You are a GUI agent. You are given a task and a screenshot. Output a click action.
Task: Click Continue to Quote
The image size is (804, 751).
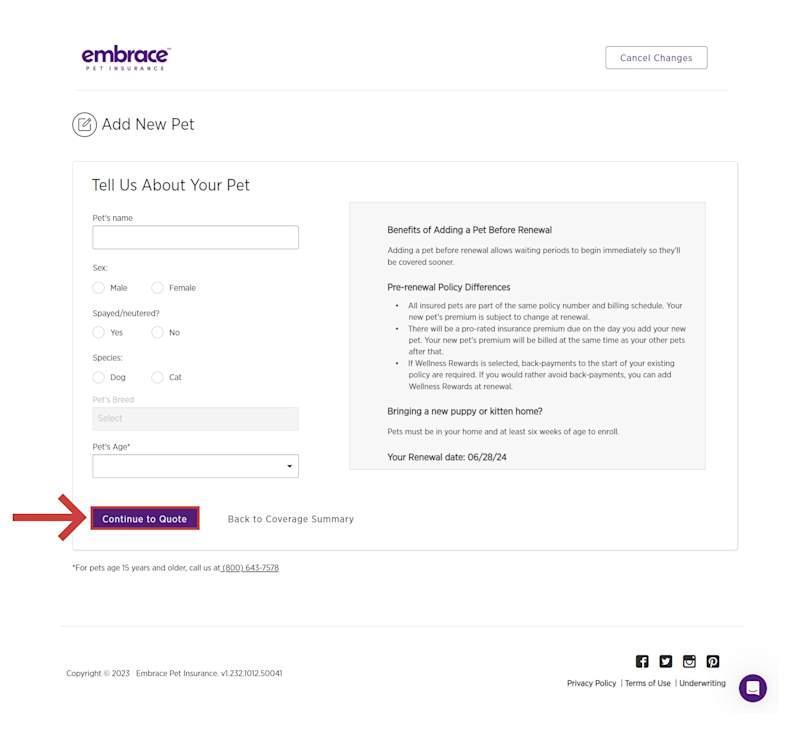(x=143, y=518)
